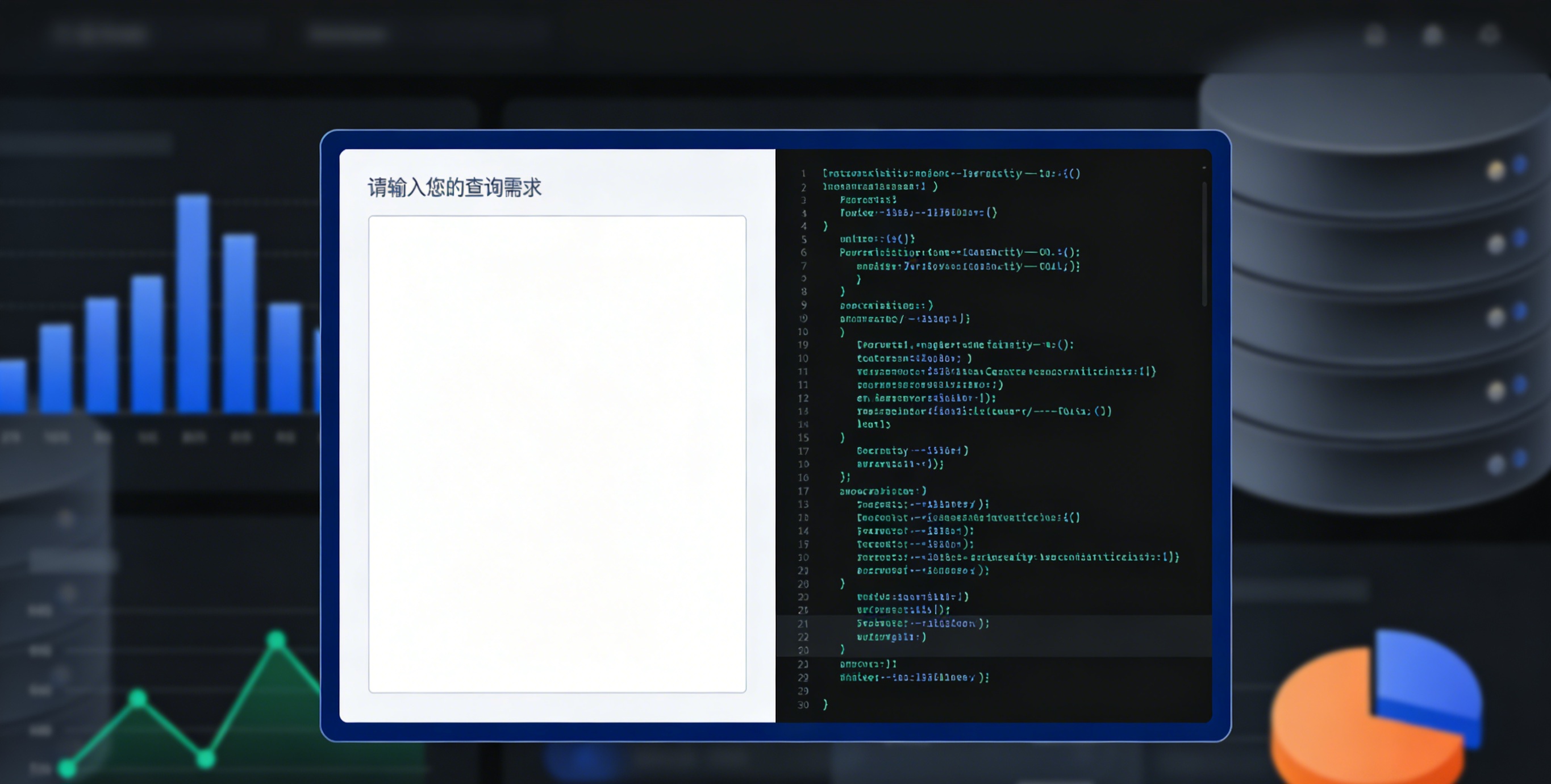Click the 请输入您的查询需求 heading
Image resolution: width=1551 pixels, height=784 pixels.
(455, 187)
